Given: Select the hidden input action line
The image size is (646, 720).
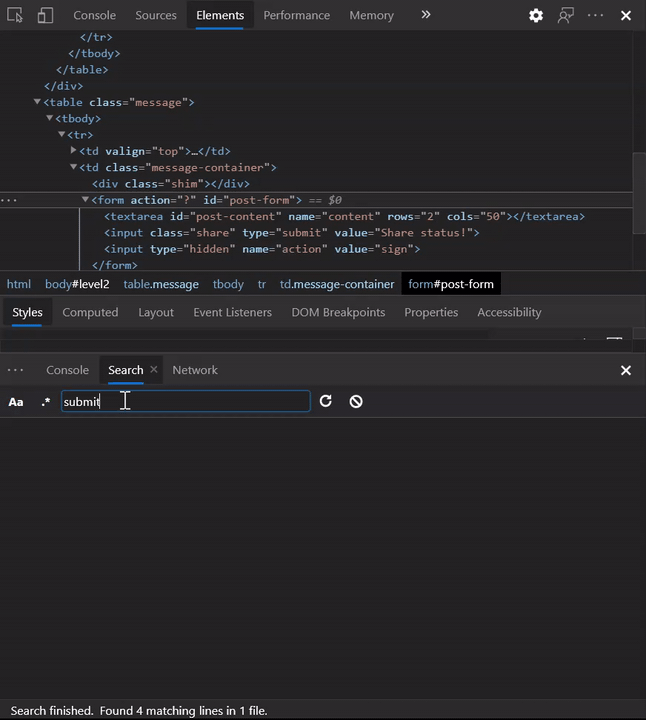Looking at the screenshot, I should [x=262, y=249].
